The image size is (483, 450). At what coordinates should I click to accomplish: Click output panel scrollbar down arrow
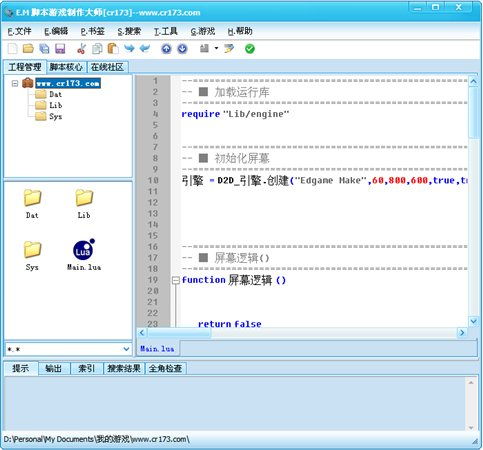point(471,427)
